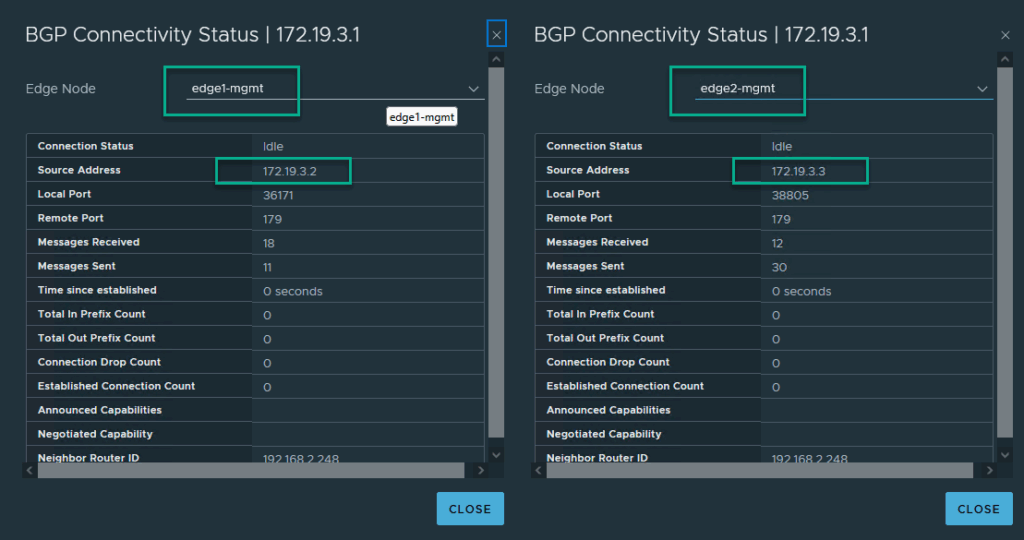
Task: Click the chevron next to edge2-mgmt
Action: click(x=982, y=89)
